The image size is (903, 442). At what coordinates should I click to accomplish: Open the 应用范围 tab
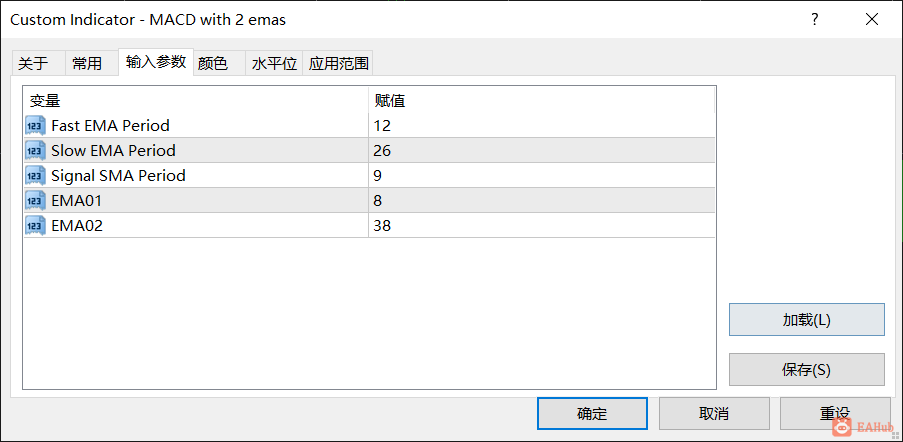pos(339,63)
